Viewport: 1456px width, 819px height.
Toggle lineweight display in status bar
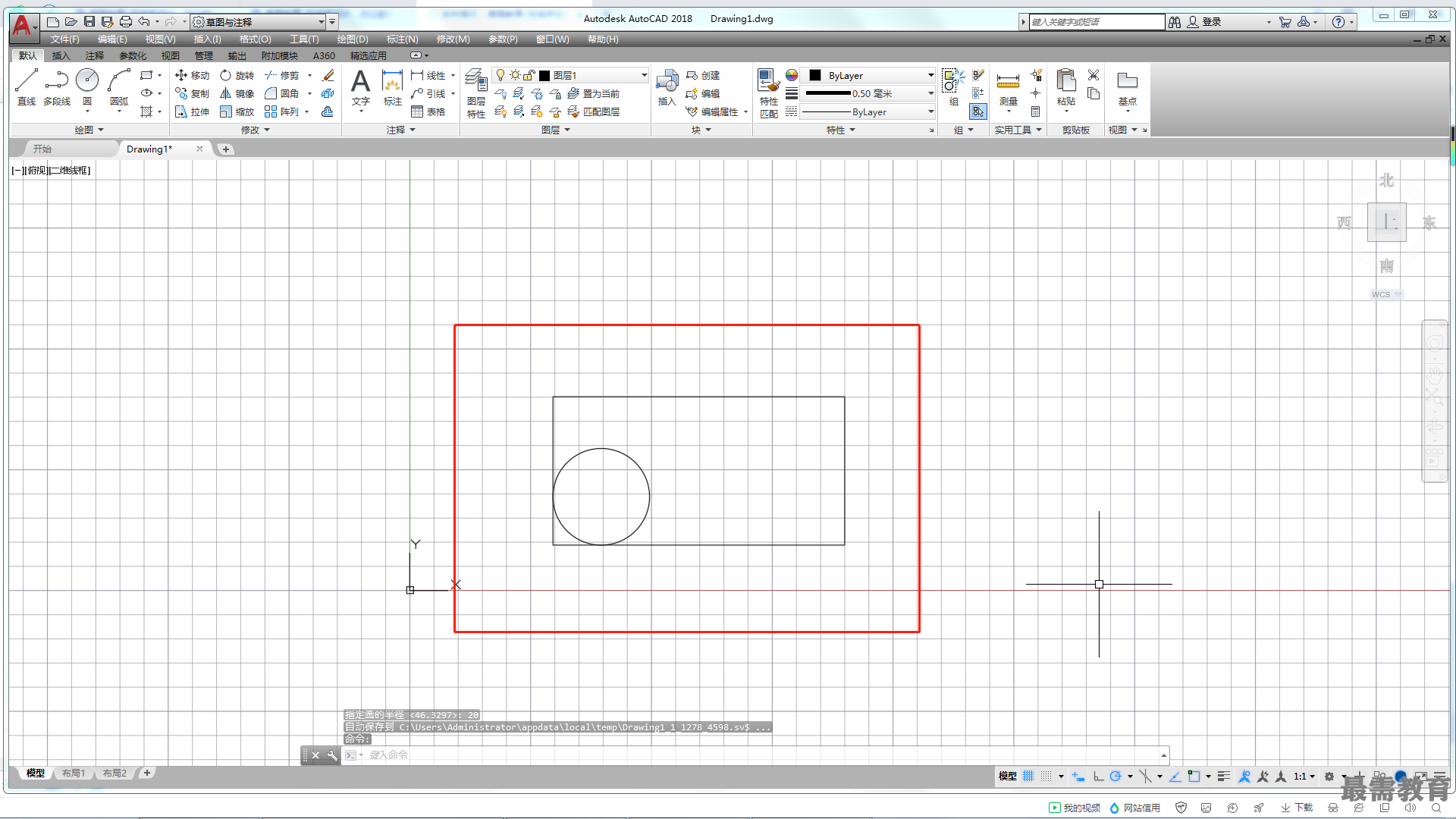1223,776
